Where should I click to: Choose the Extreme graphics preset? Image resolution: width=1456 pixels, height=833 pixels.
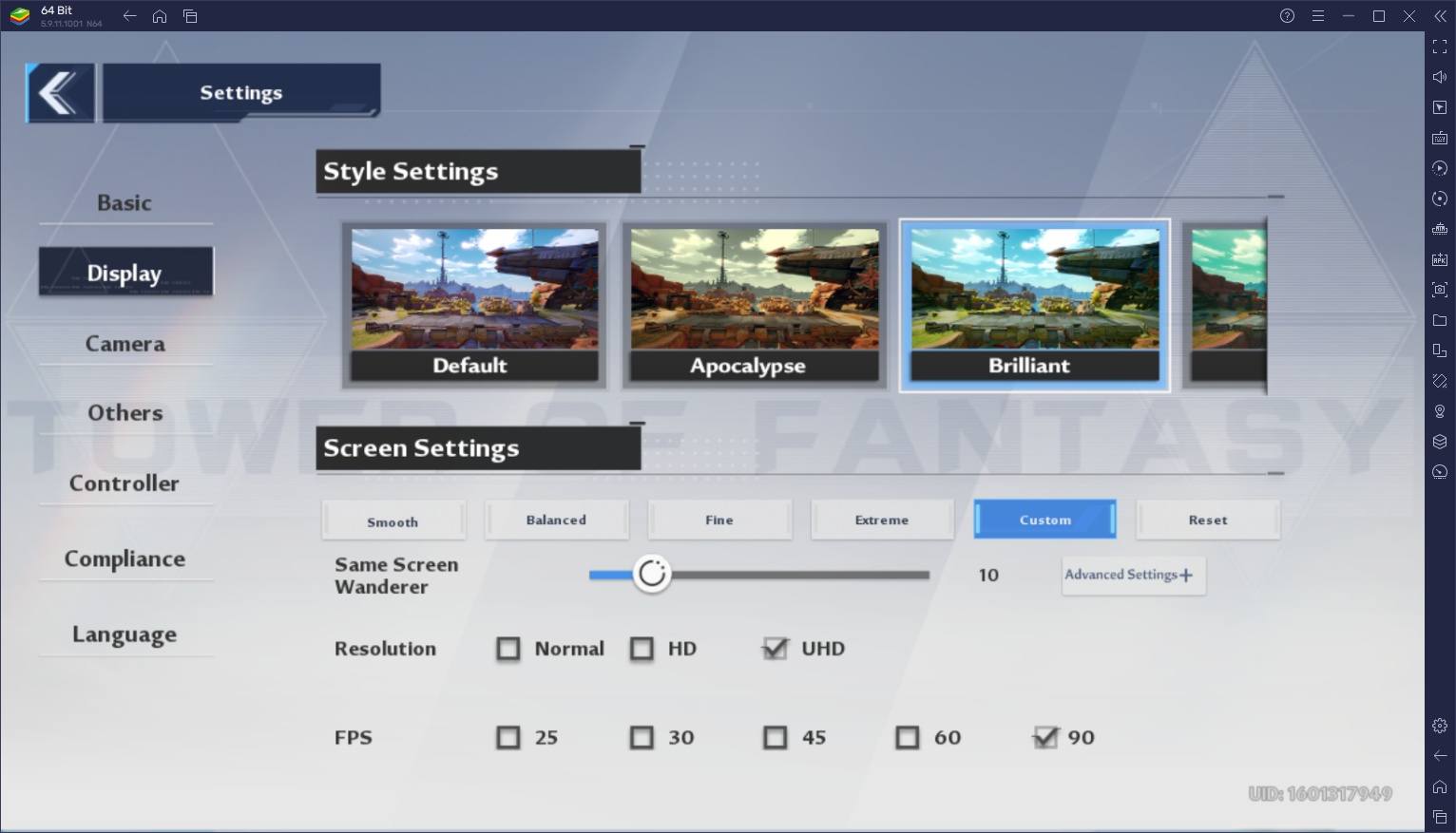click(882, 521)
